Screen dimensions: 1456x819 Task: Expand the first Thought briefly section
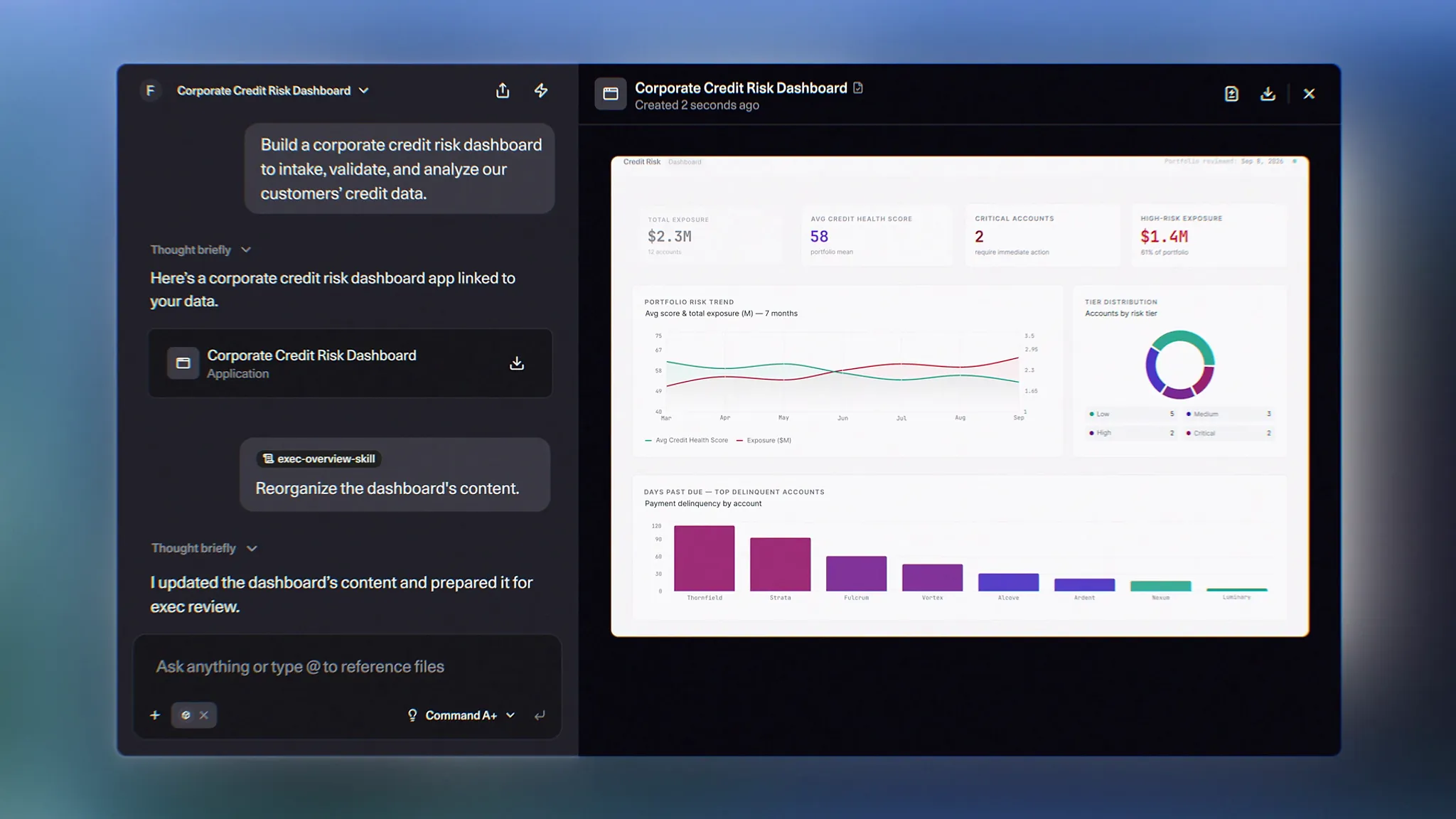pyautogui.click(x=200, y=250)
